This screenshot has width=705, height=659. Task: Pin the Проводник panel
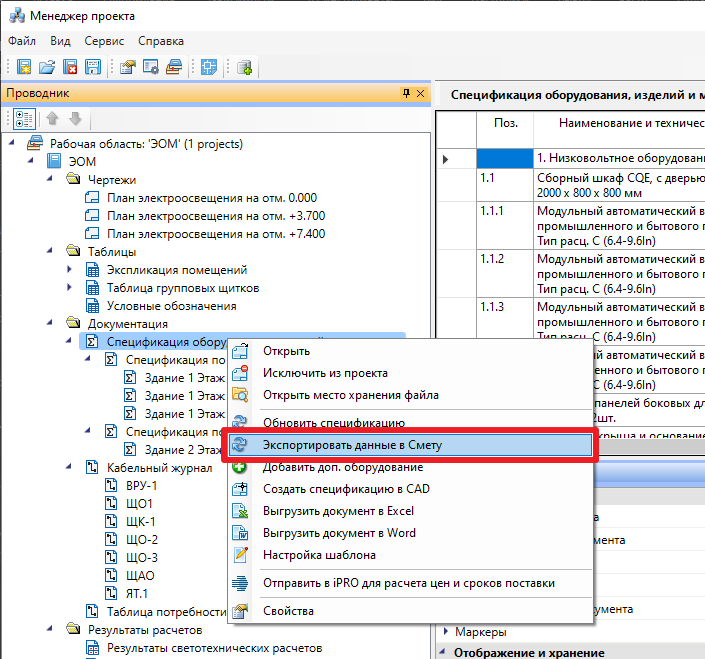click(406, 93)
